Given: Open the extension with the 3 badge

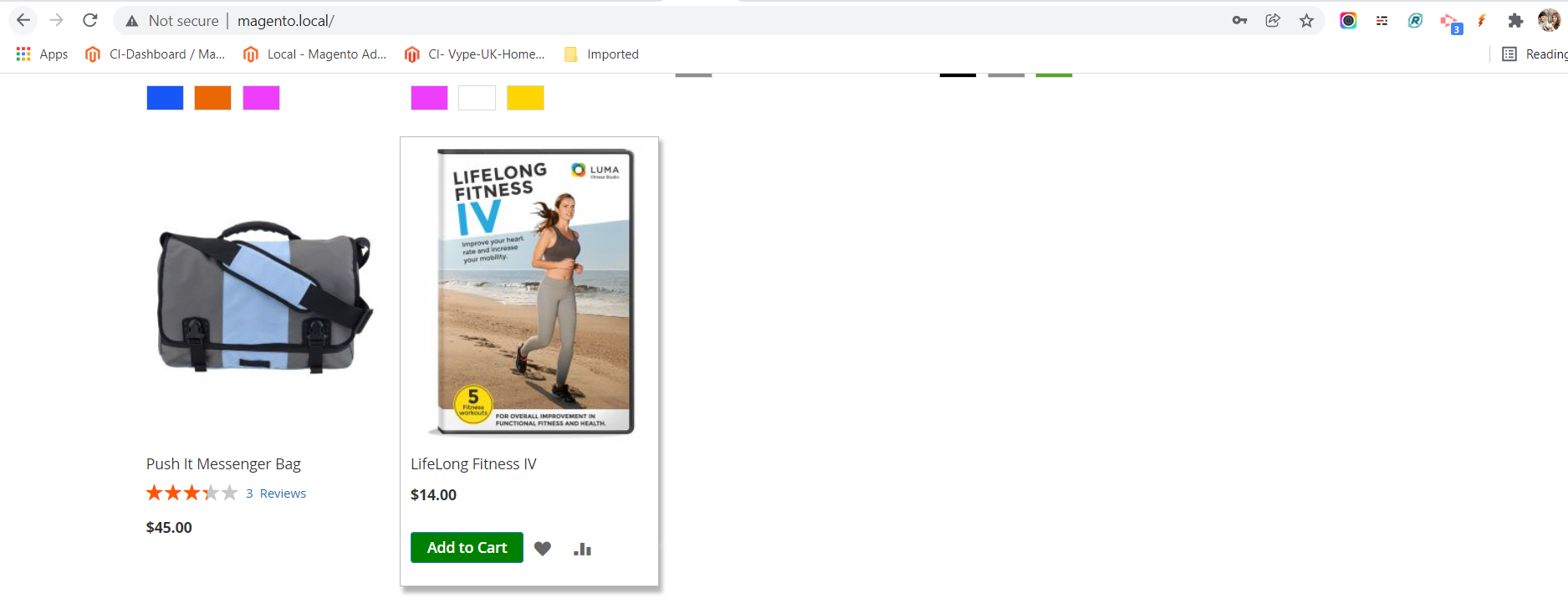Looking at the screenshot, I should tap(1450, 22).
